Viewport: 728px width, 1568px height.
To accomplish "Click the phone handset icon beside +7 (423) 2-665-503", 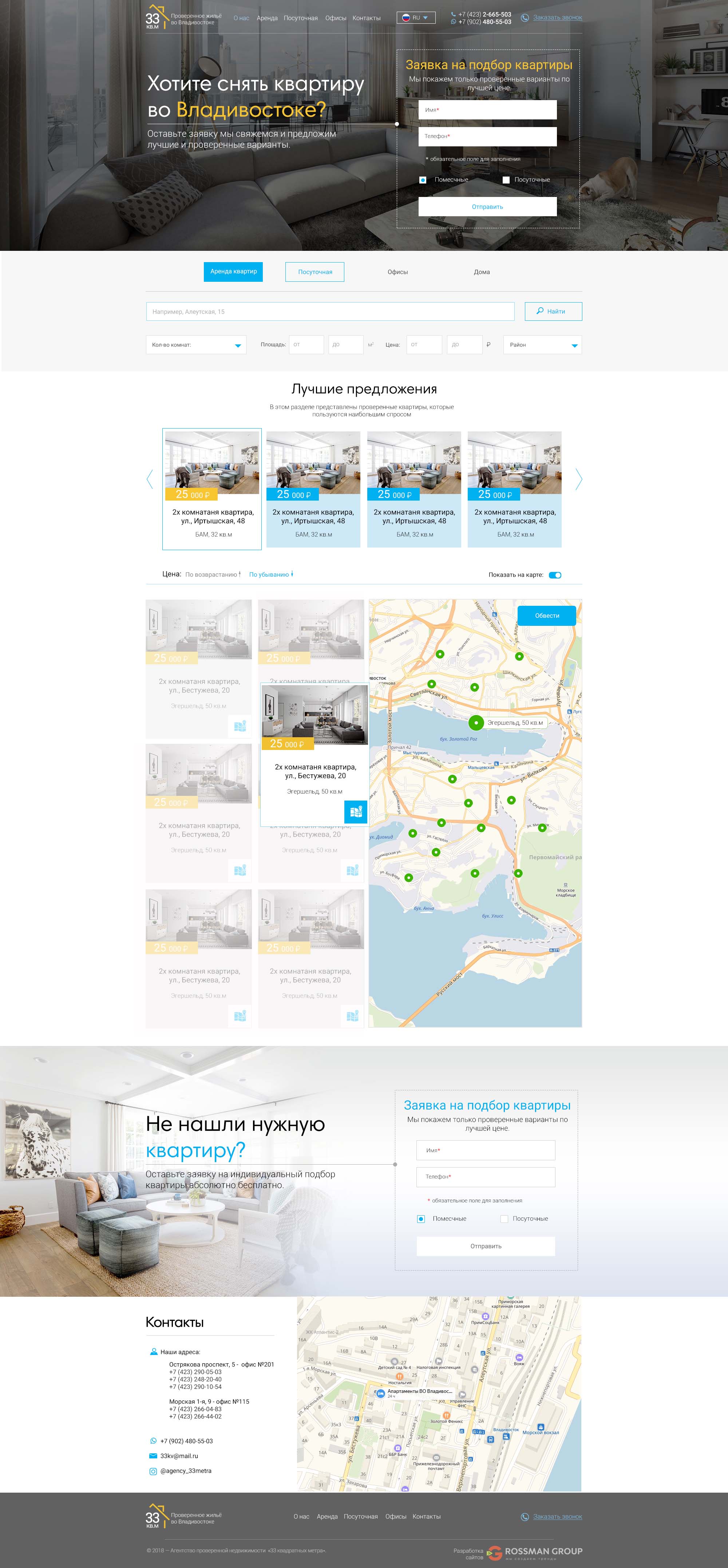I will click(454, 13).
